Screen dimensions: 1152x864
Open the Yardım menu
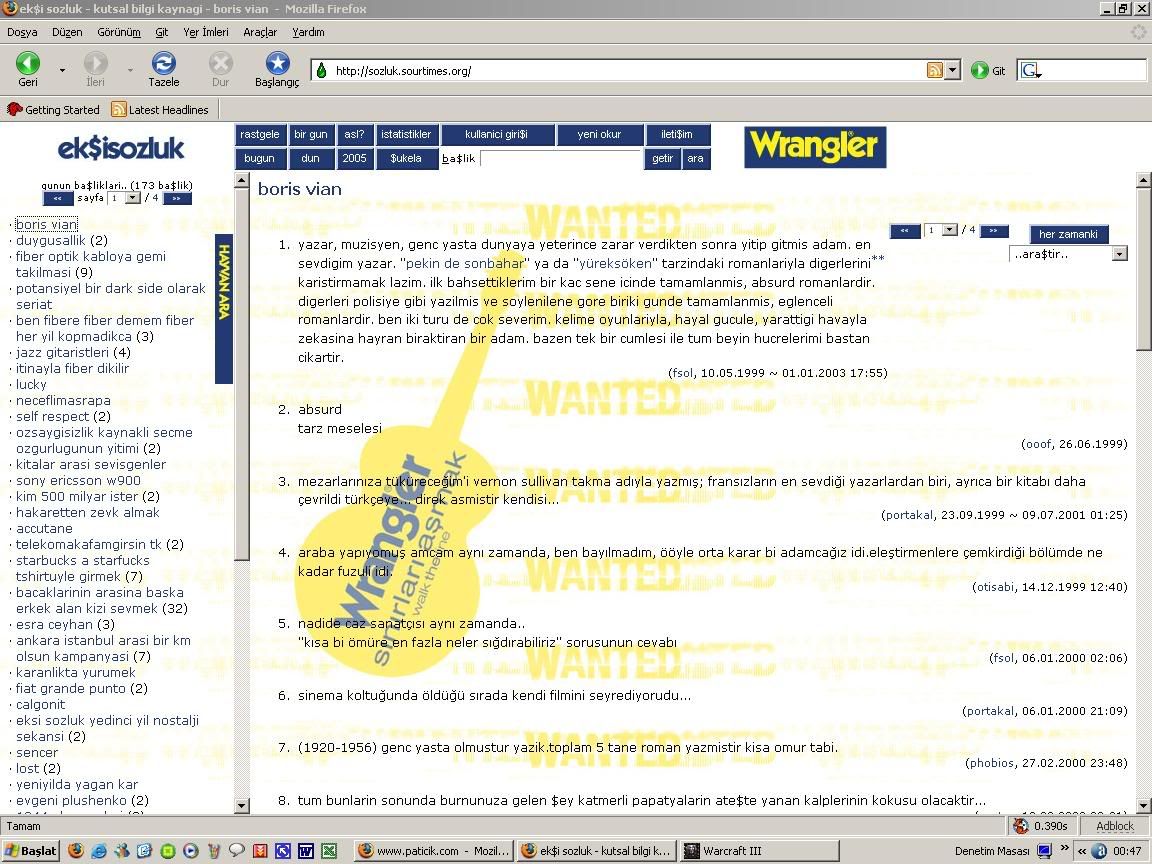(308, 32)
